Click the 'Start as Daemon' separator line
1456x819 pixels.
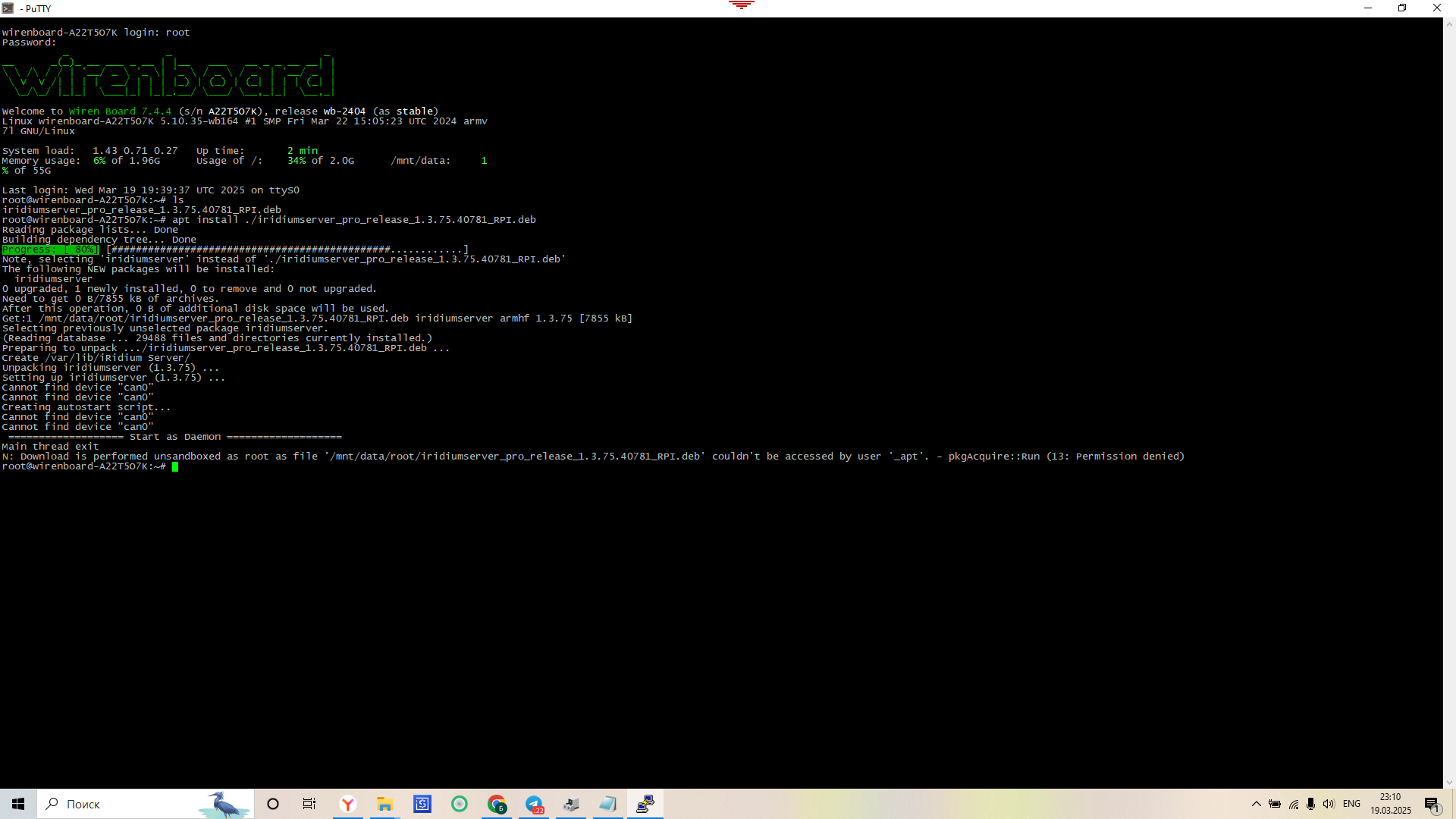point(174,437)
